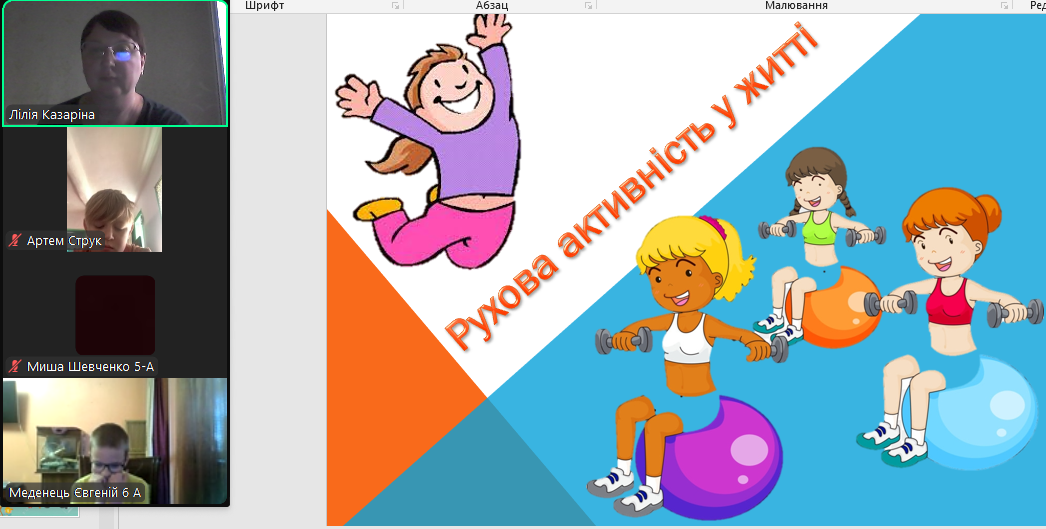Click name label Артем Струк
1046x529 pixels.
(64, 240)
